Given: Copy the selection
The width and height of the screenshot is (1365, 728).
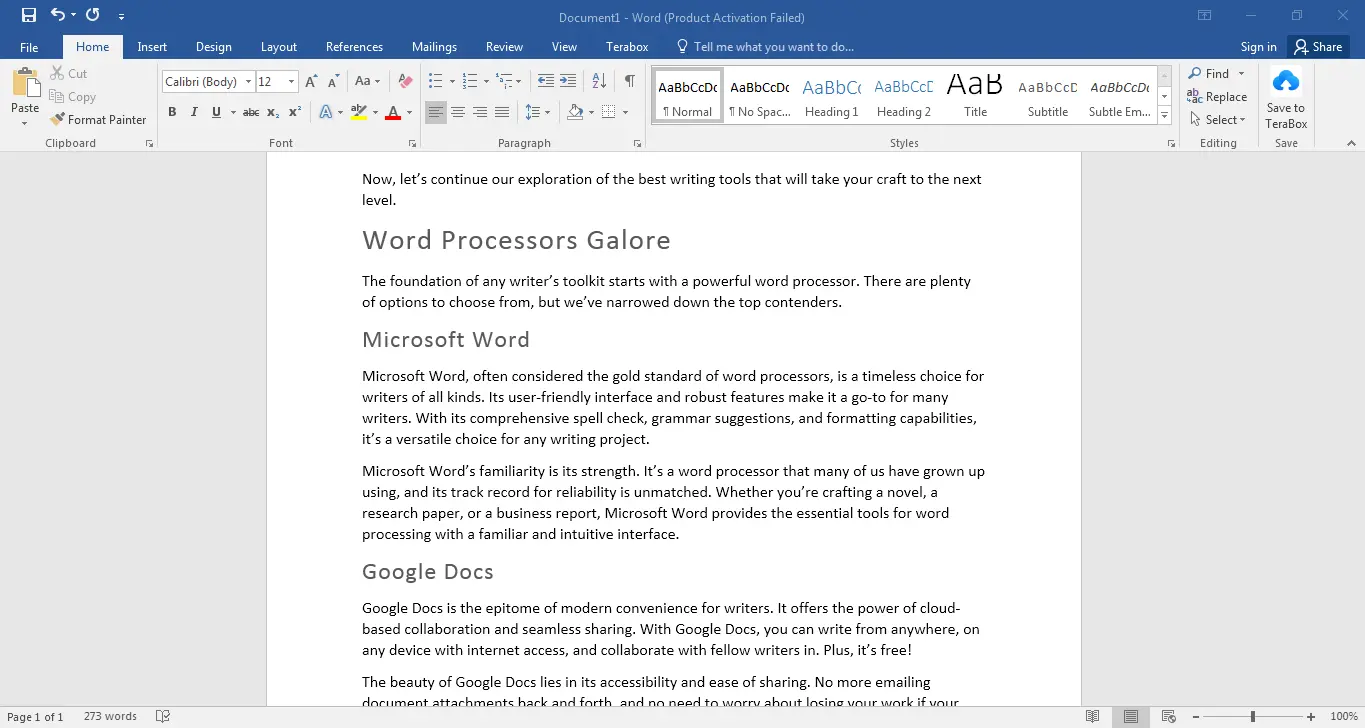Looking at the screenshot, I should tap(72, 97).
